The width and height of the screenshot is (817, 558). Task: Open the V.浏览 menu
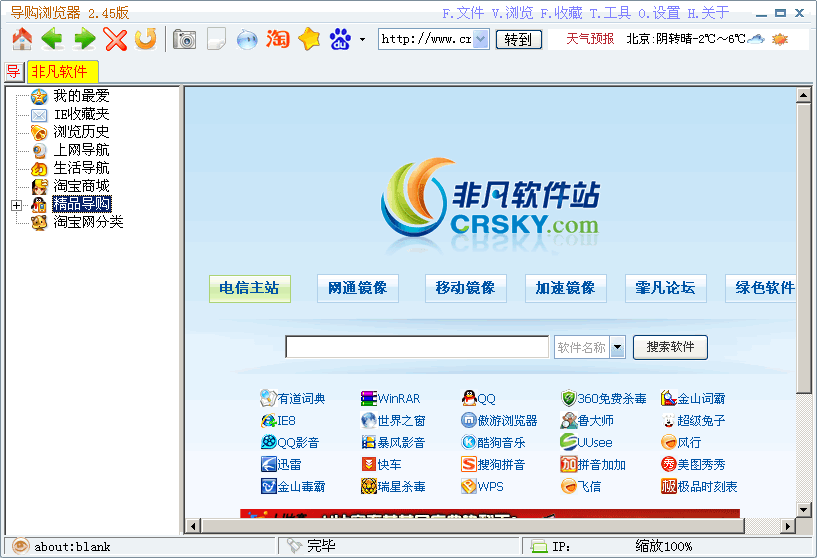coord(512,13)
